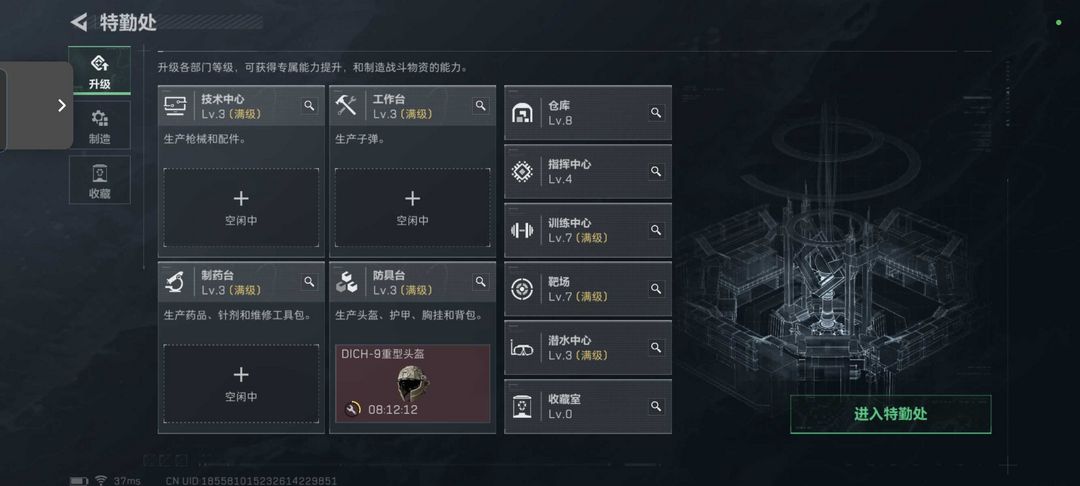Image resolution: width=1080 pixels, height=486 pixels.
Task: Open the magnifier on 技术中心 card
Action: pos(309,105)
